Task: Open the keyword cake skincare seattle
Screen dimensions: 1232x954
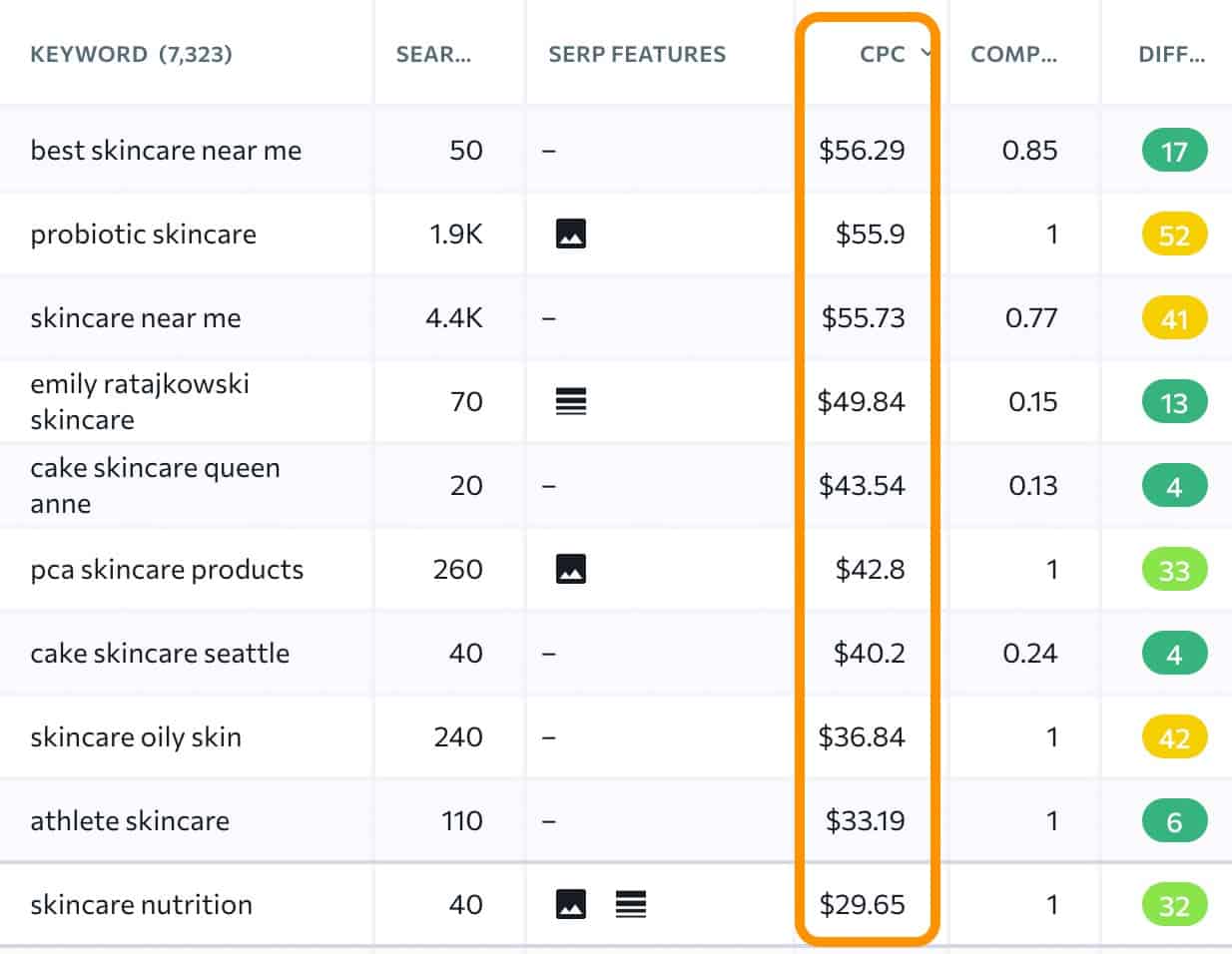Action: [x=160, y=654]
